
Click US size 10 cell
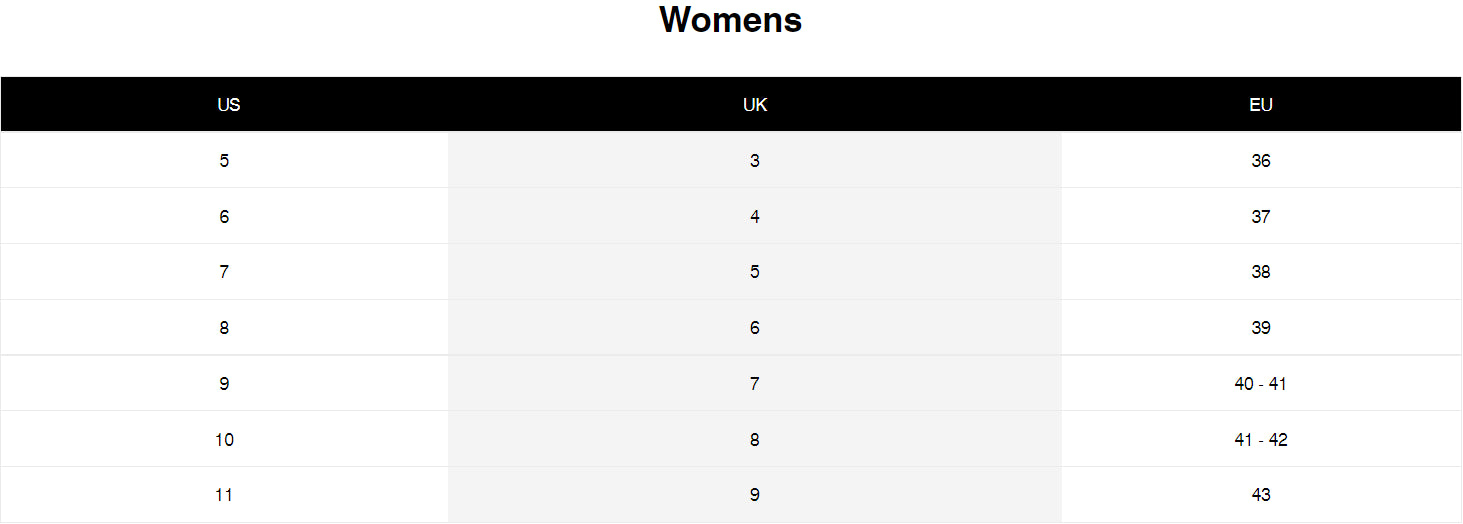pos(224,440)
